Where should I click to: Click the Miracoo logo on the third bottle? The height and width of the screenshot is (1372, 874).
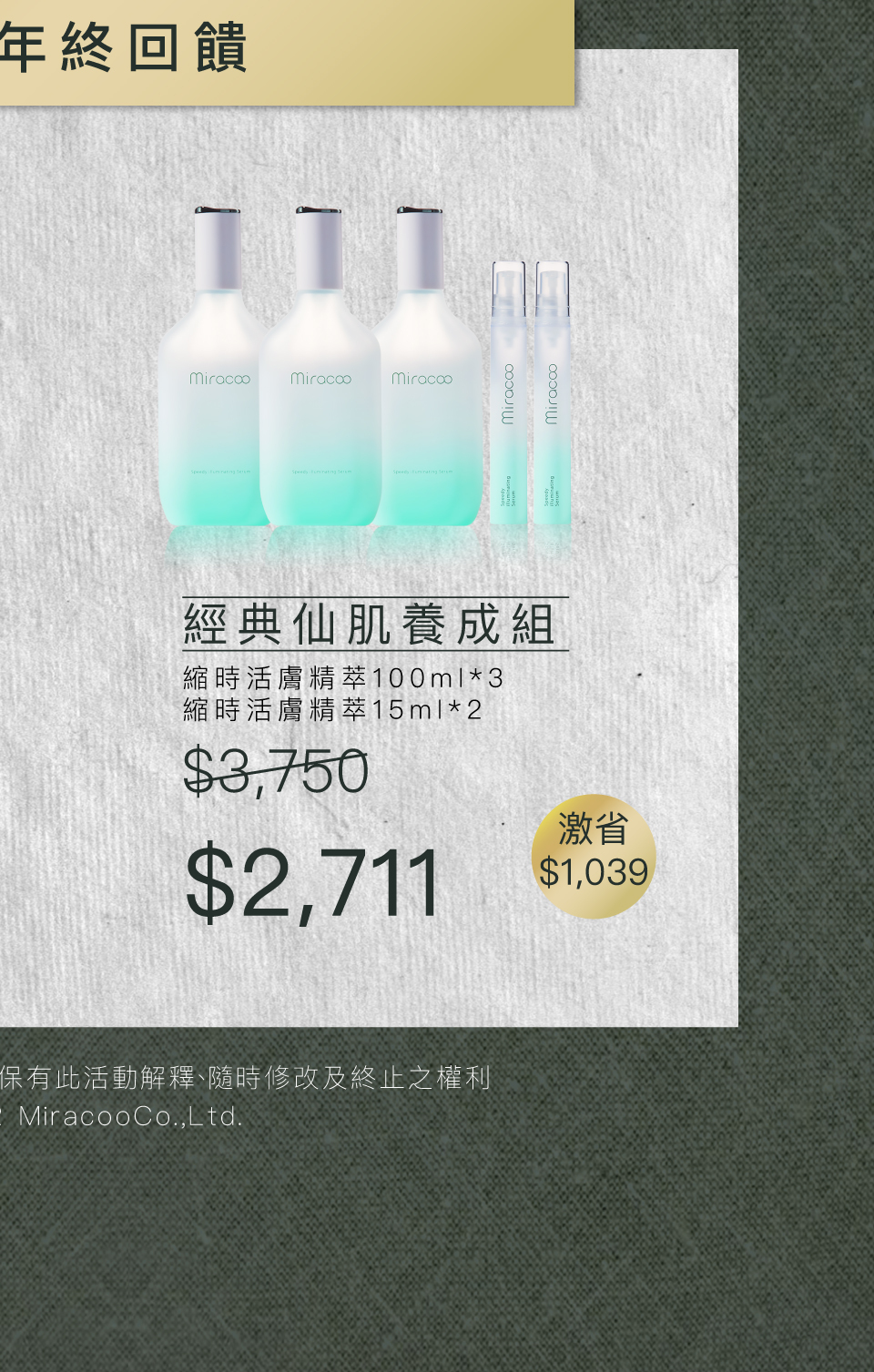click(422, 378)
